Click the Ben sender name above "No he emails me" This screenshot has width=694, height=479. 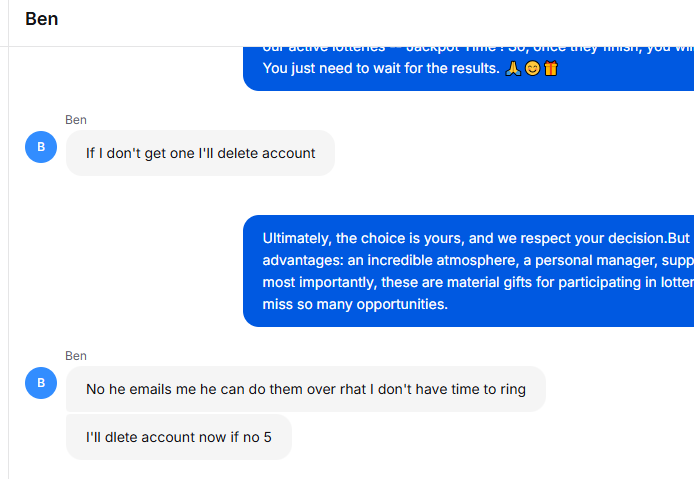pos(76,355)
